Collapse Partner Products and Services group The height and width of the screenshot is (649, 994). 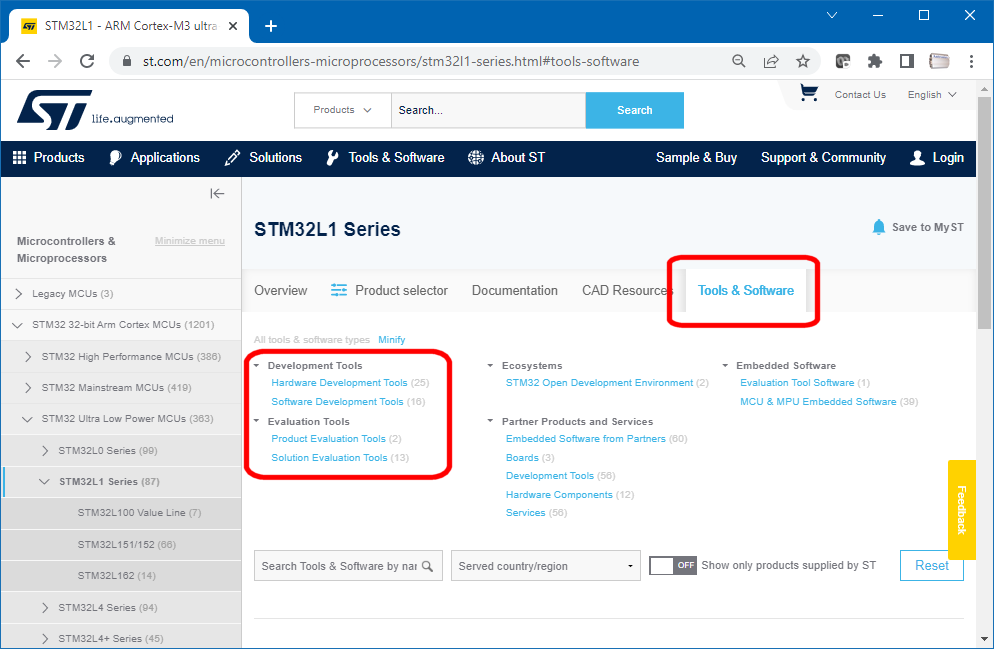490,421
